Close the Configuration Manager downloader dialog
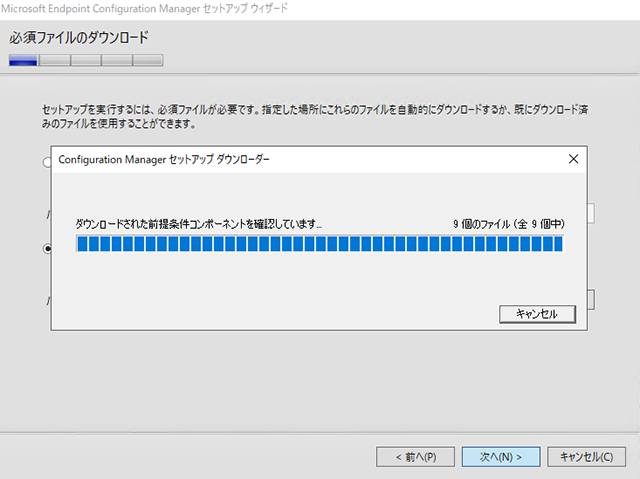Viewport: 640px width, 479px height. pyautogui.click(x=573, y=159)
